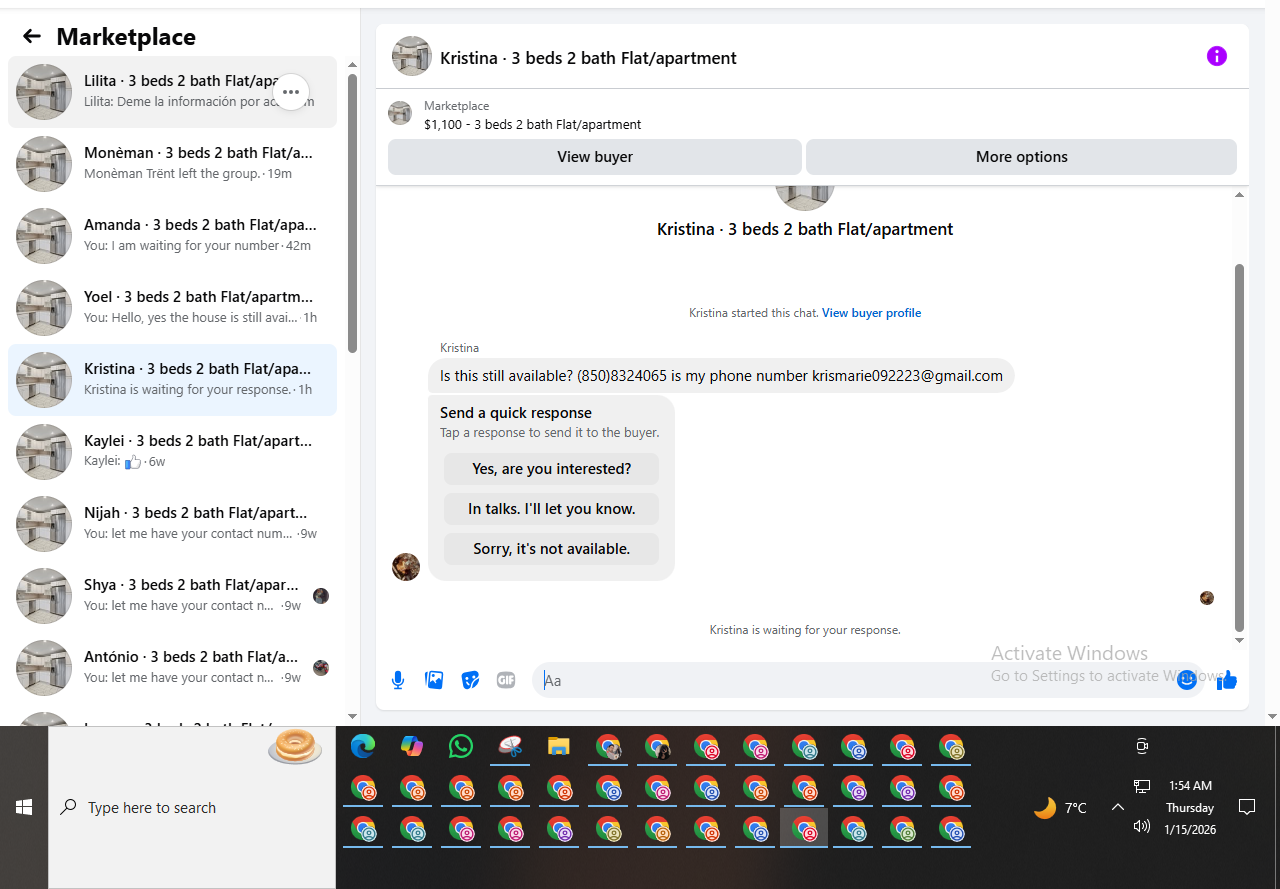
Task: Click the sender avatar beside the quick responses
Action: [406, 566]
